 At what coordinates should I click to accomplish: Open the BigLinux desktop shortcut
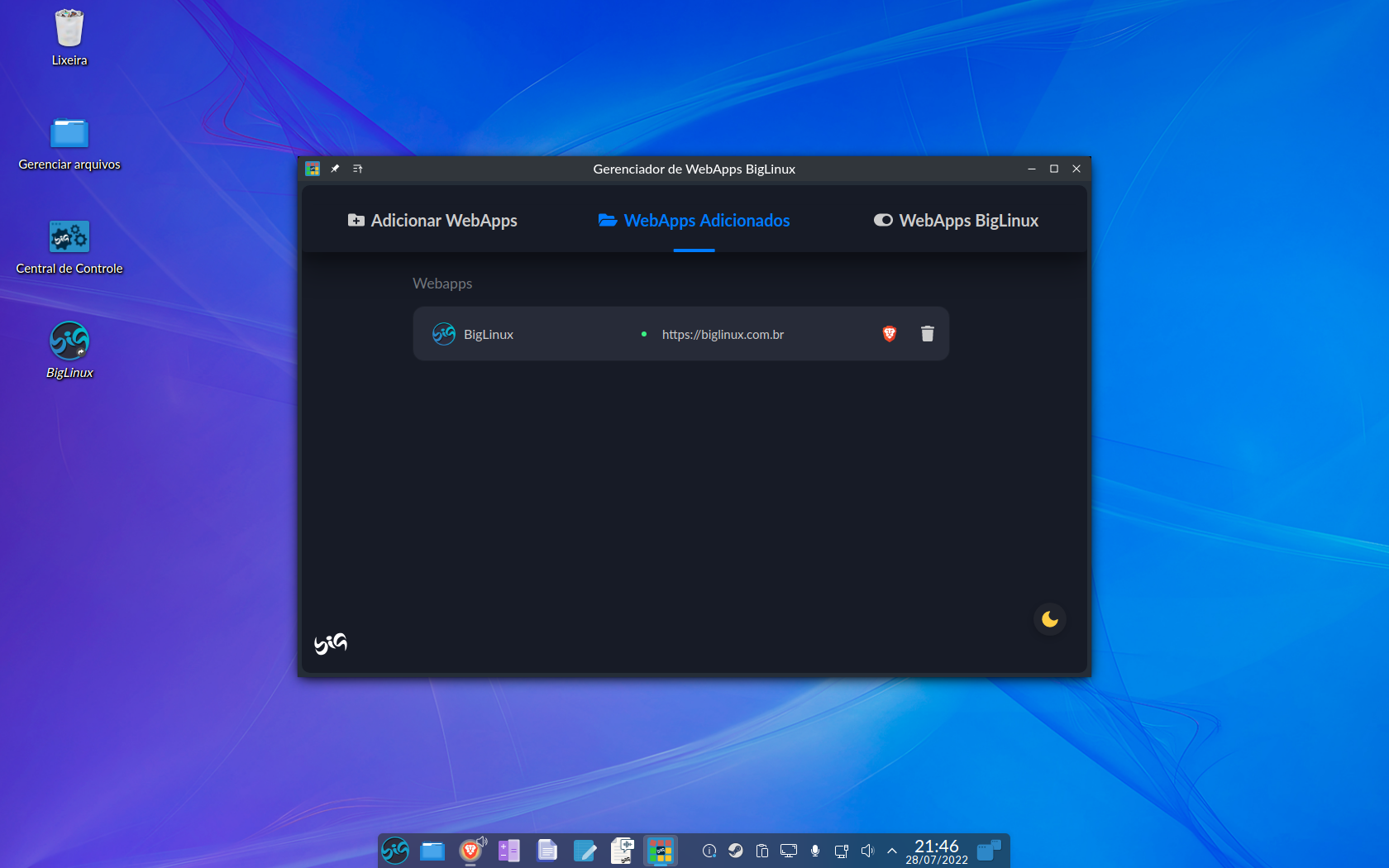tap(69, 350)
